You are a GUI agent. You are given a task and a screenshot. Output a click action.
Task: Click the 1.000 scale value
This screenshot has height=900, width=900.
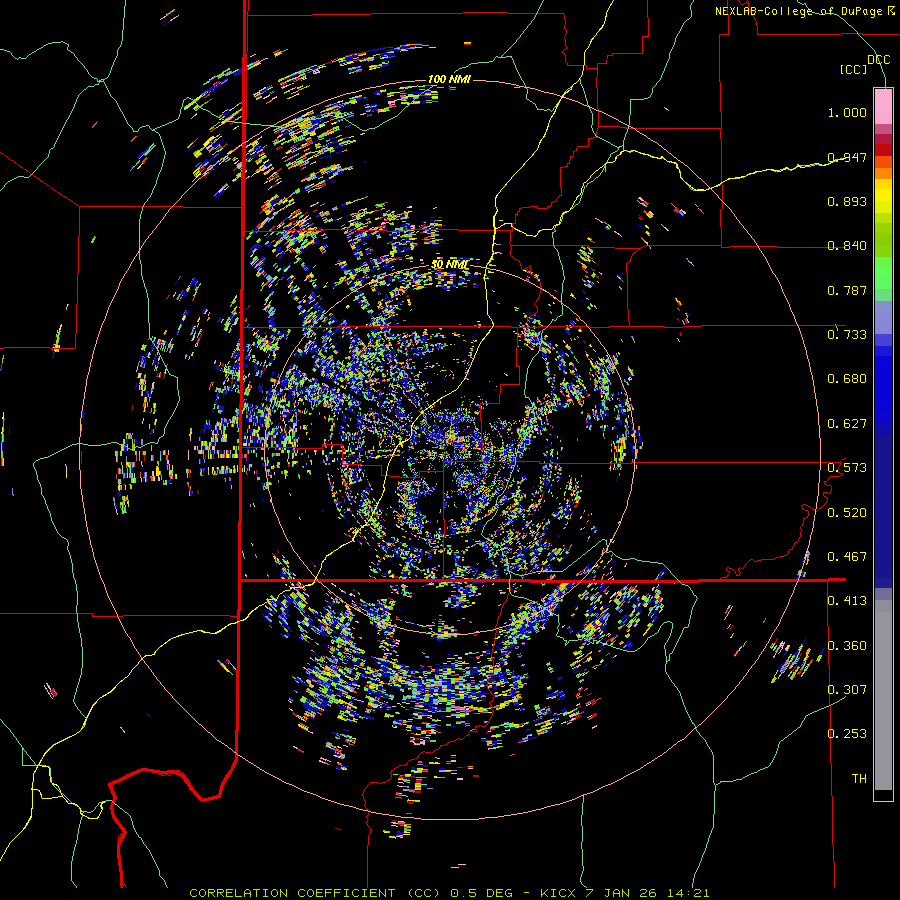click(x=847, y=112)
